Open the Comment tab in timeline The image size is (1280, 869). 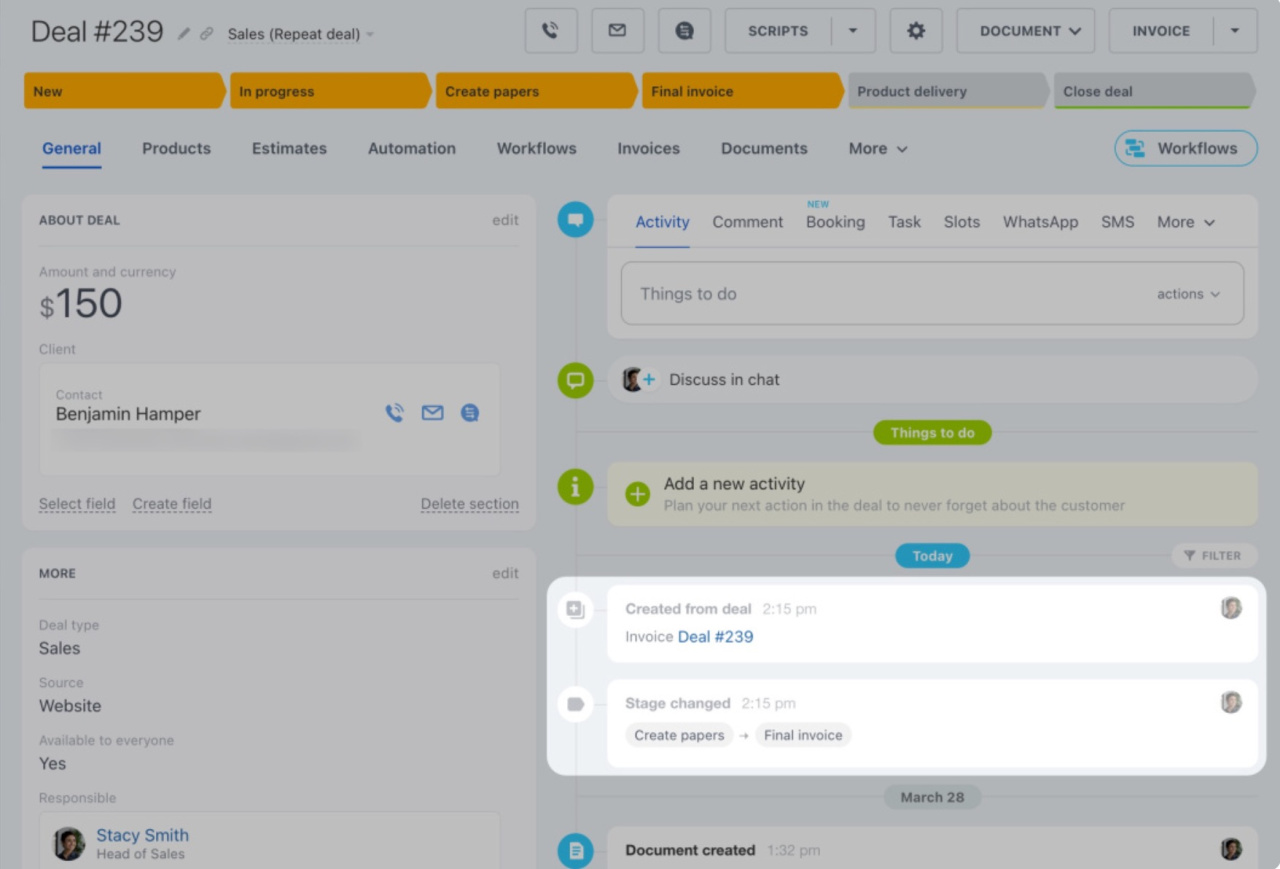coord(747,222)
